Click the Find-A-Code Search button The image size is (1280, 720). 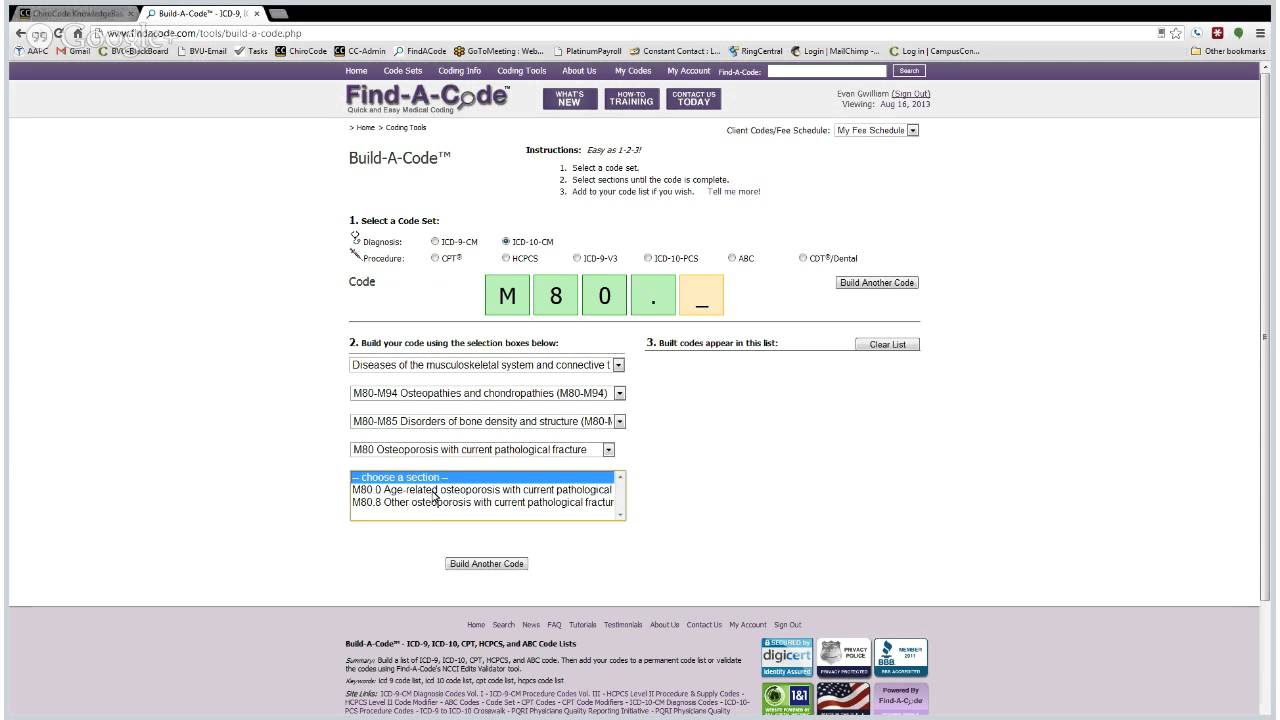909,71
